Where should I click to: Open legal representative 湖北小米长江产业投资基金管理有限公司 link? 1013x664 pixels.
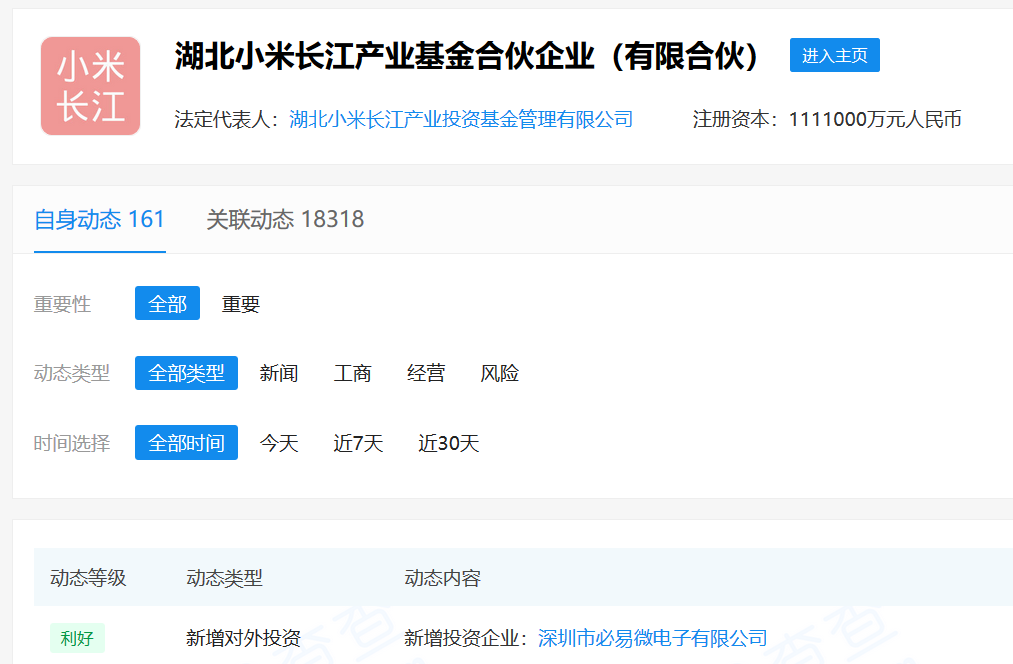tap(461, 120)
